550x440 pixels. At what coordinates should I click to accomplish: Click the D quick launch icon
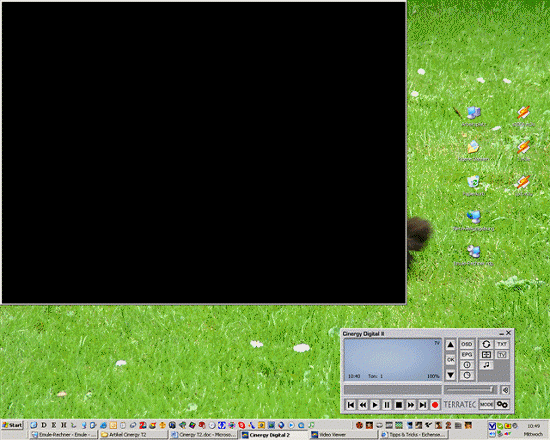pos(44,425)
